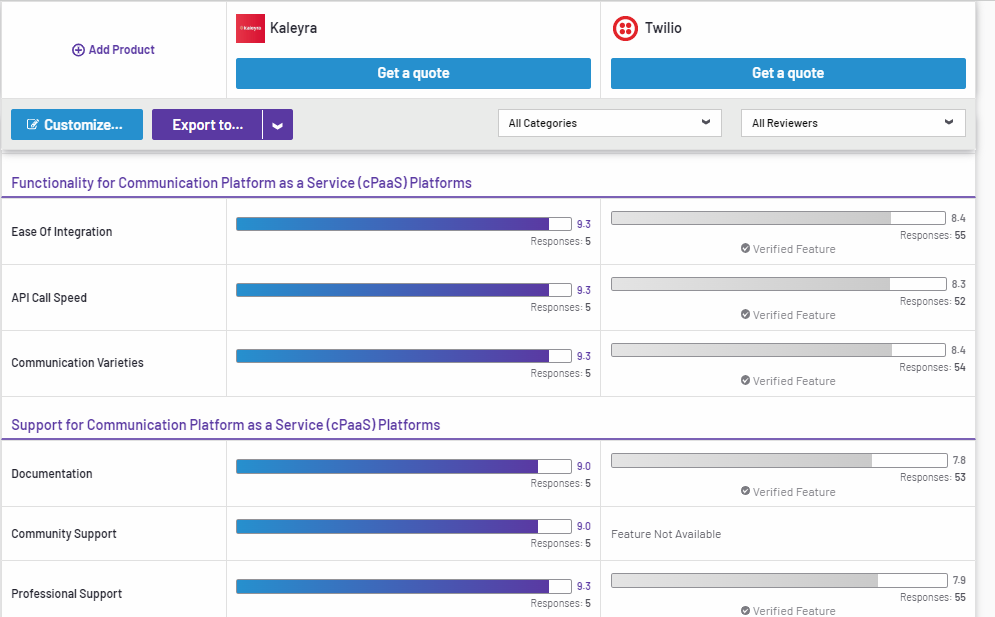Click the edit icon on Customize button

(x=32, y=124)
